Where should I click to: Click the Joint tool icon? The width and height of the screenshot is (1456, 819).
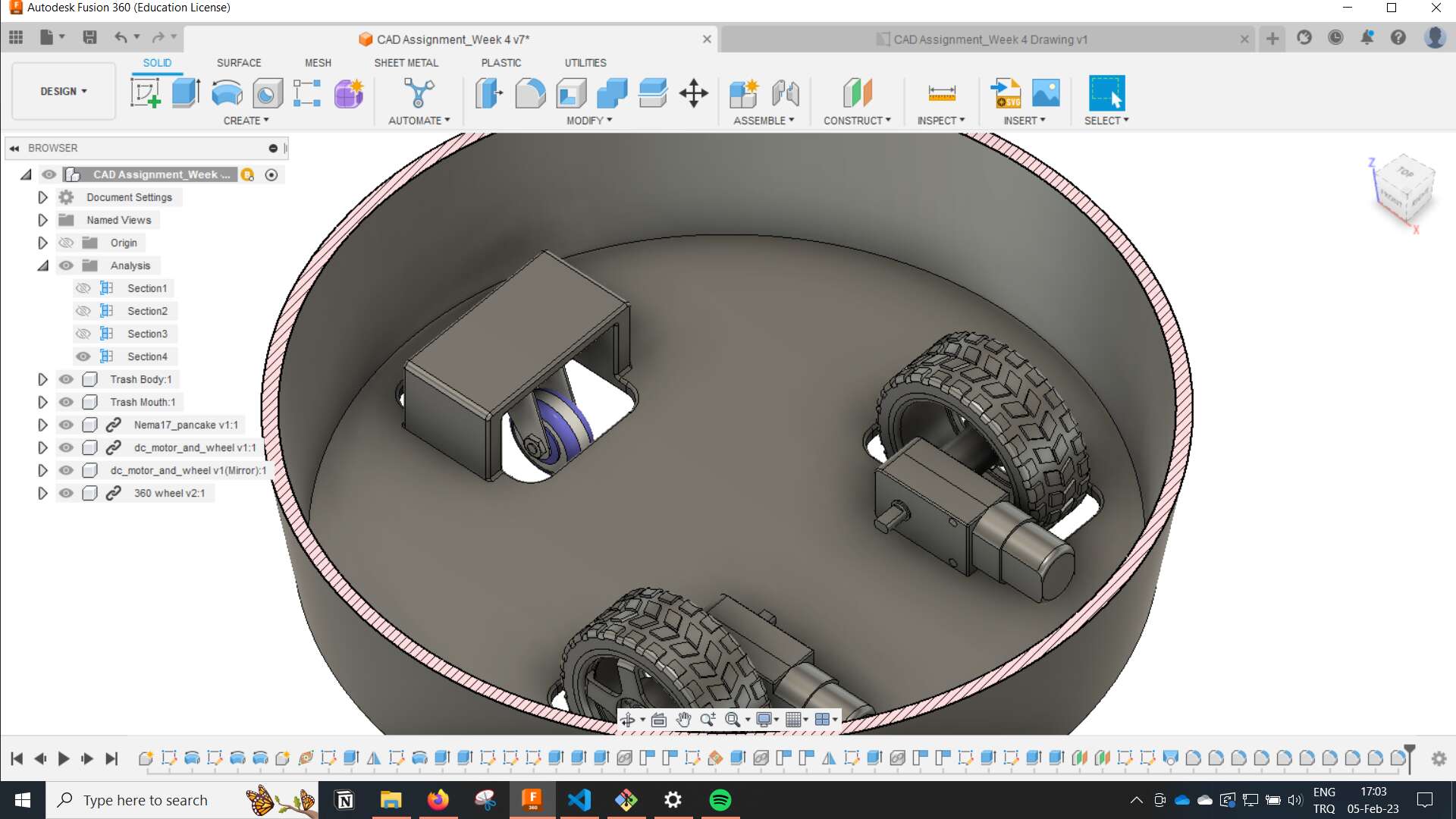[786, 93]
